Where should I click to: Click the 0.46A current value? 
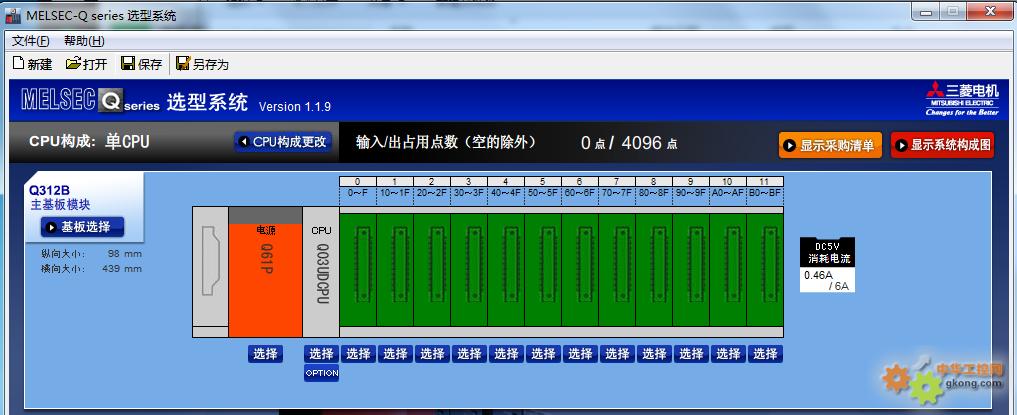(x=818, y=275)
